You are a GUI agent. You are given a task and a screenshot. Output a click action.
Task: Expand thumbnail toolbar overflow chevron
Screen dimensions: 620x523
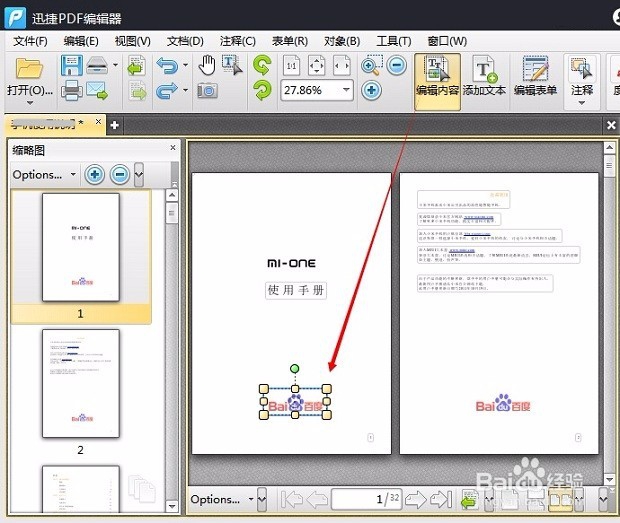[139, 174]
